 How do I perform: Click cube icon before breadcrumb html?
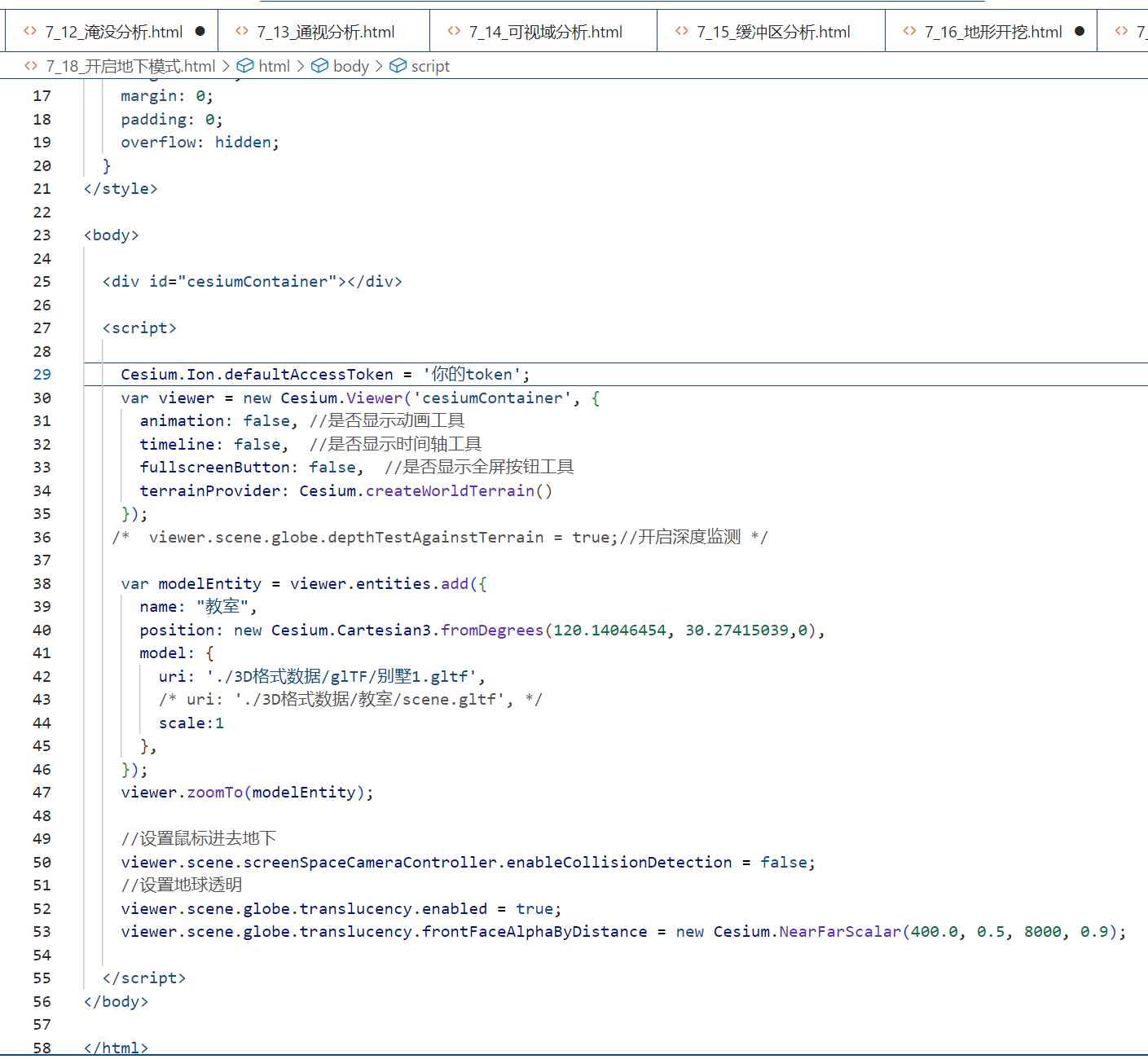[245, 66]
